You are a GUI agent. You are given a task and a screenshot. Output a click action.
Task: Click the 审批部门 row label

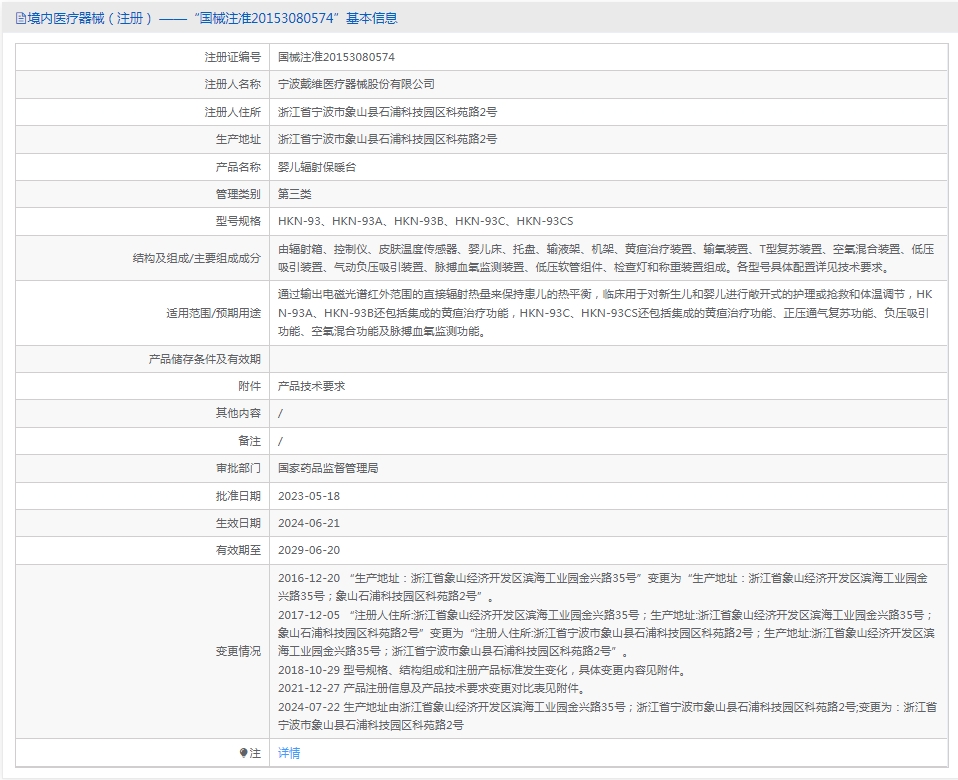pyautogui.click(x=238, y=468)
